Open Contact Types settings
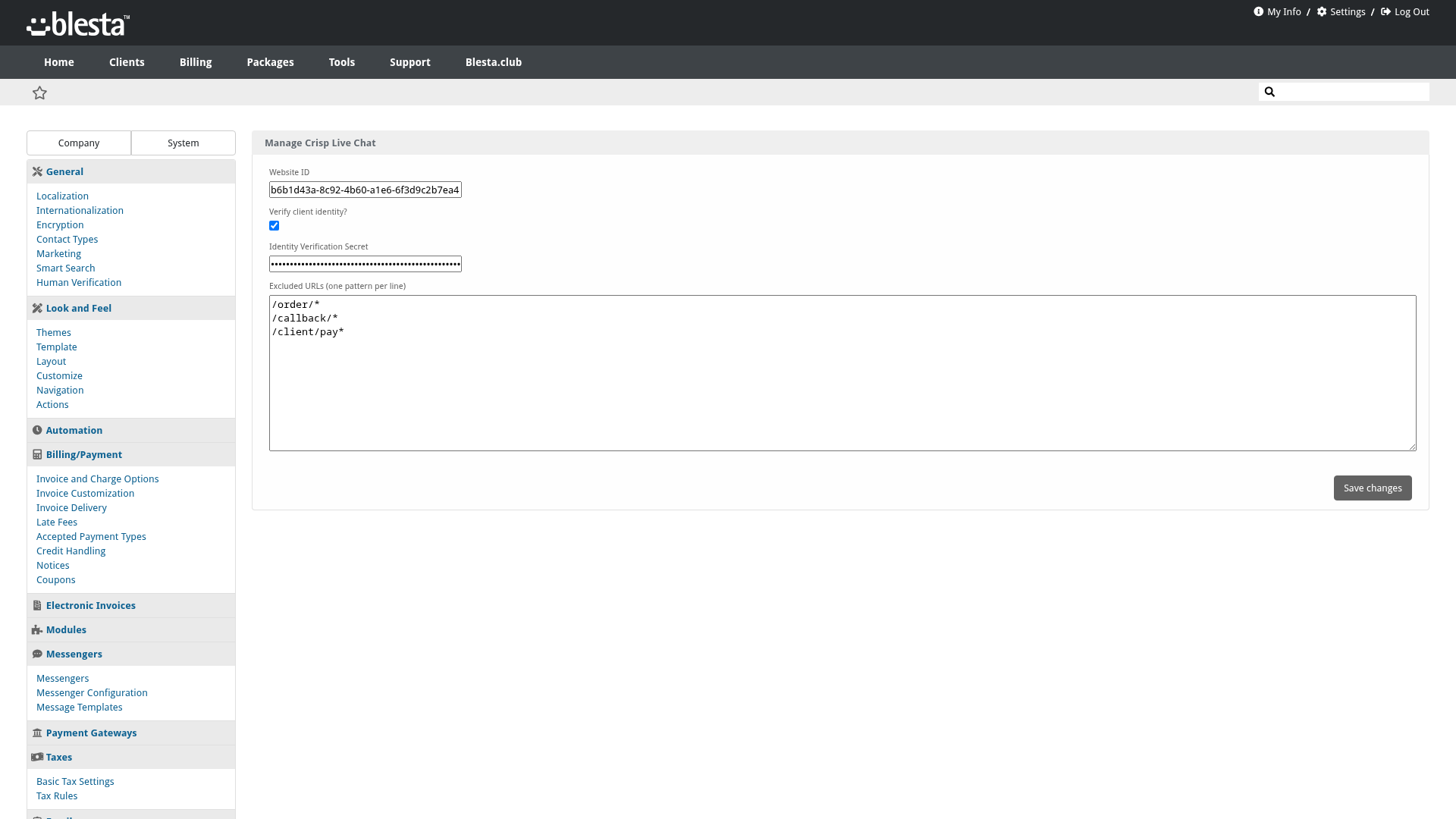 (67, 240)
